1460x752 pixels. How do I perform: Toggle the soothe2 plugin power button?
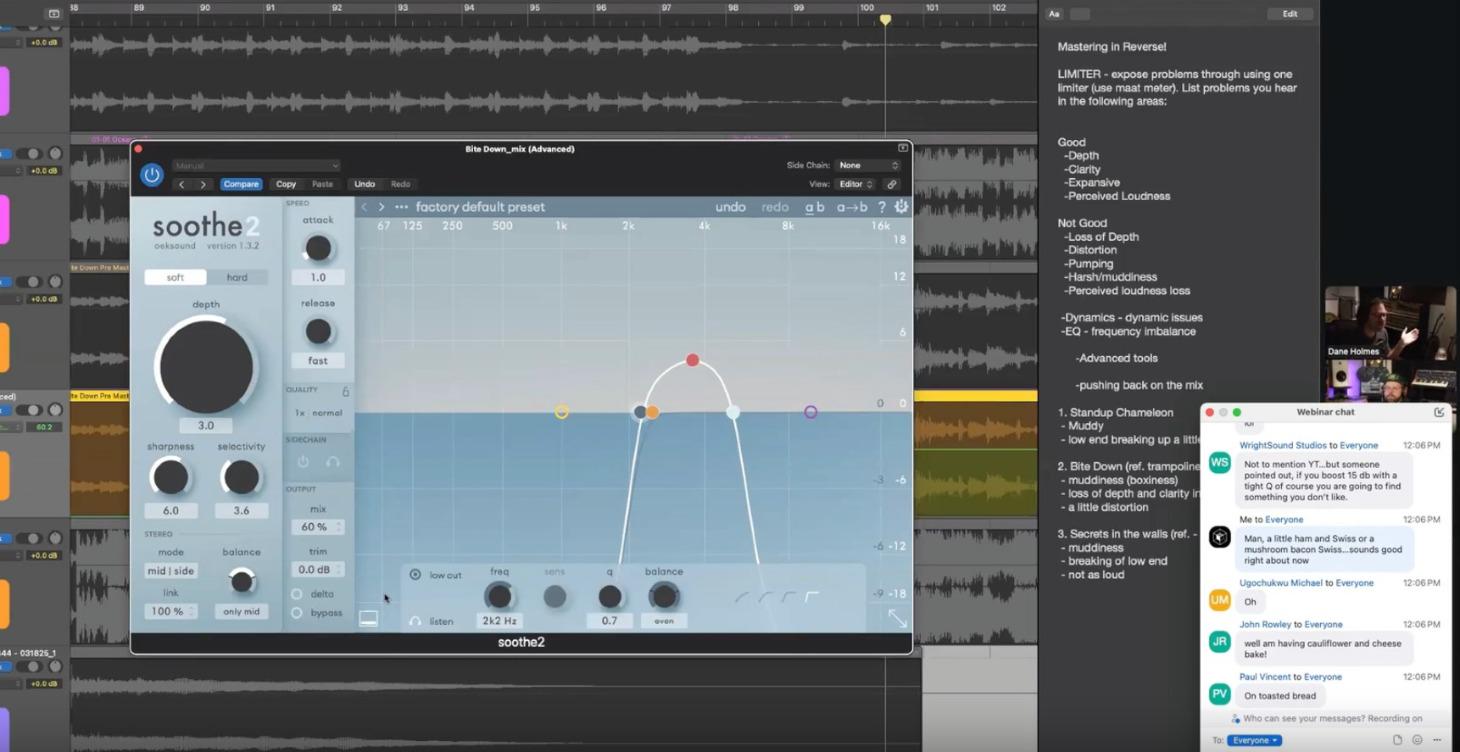click(x=152, y=175)
